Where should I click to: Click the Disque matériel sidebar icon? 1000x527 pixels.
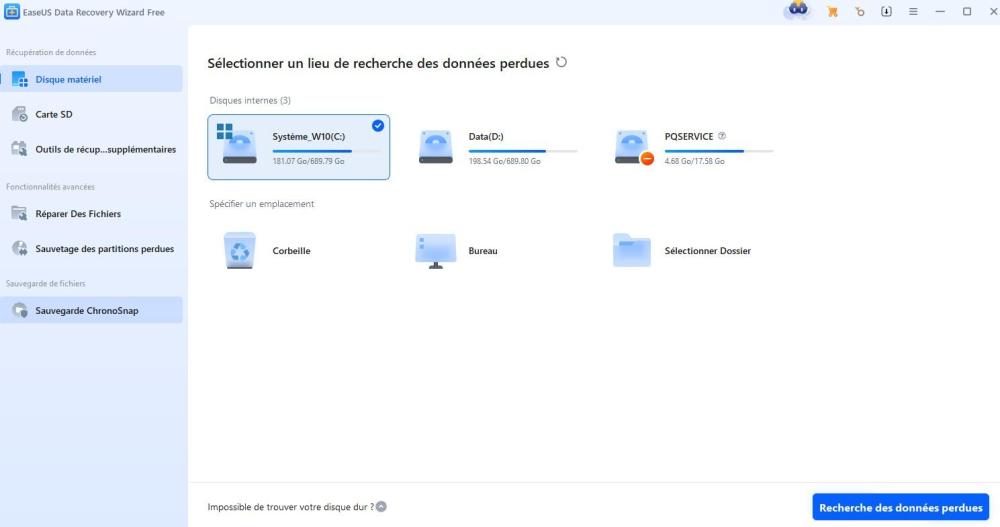(20, 80)
